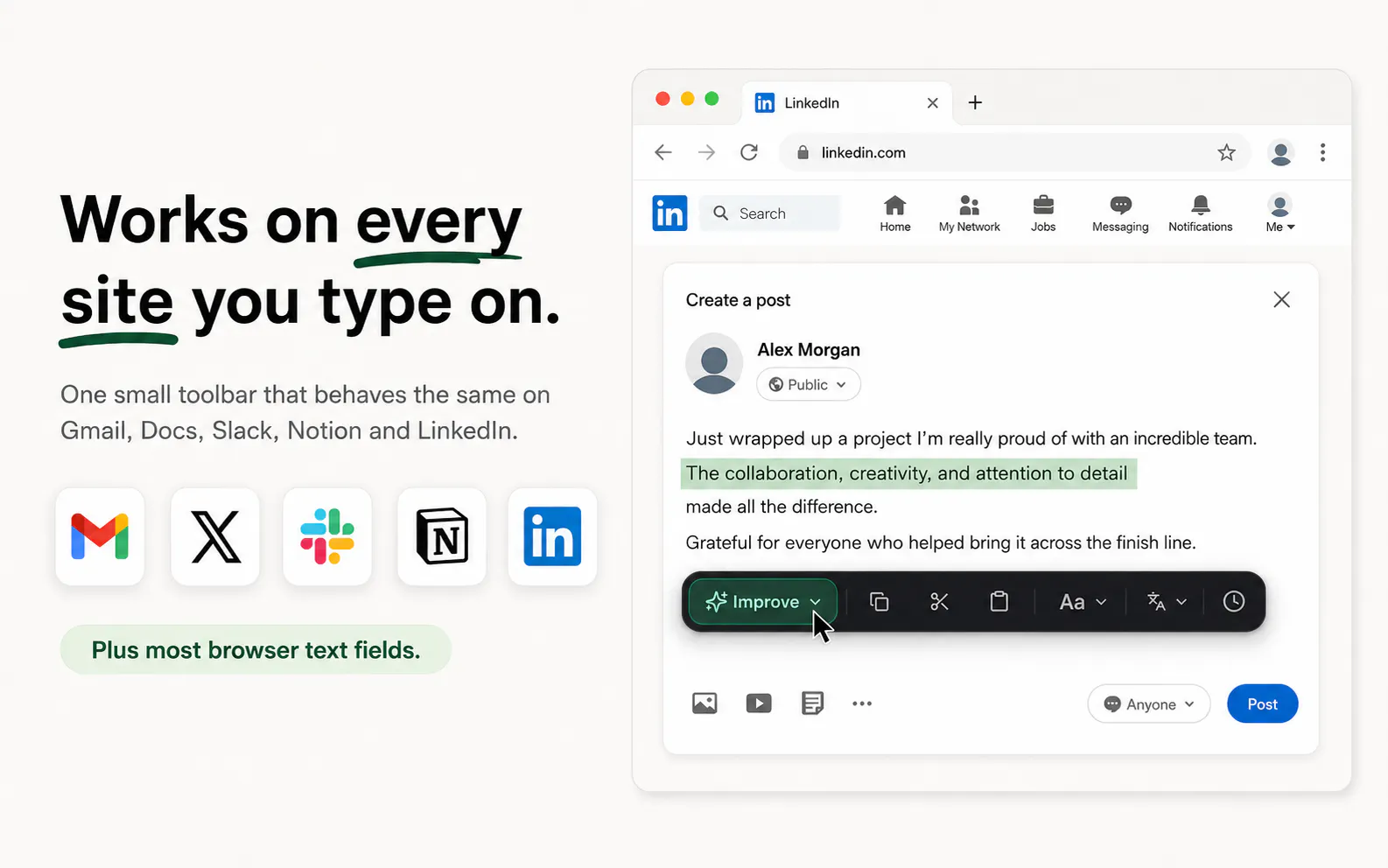Add a photo with the image icon
Screen dimensions: 1388x868
point(705,703)
